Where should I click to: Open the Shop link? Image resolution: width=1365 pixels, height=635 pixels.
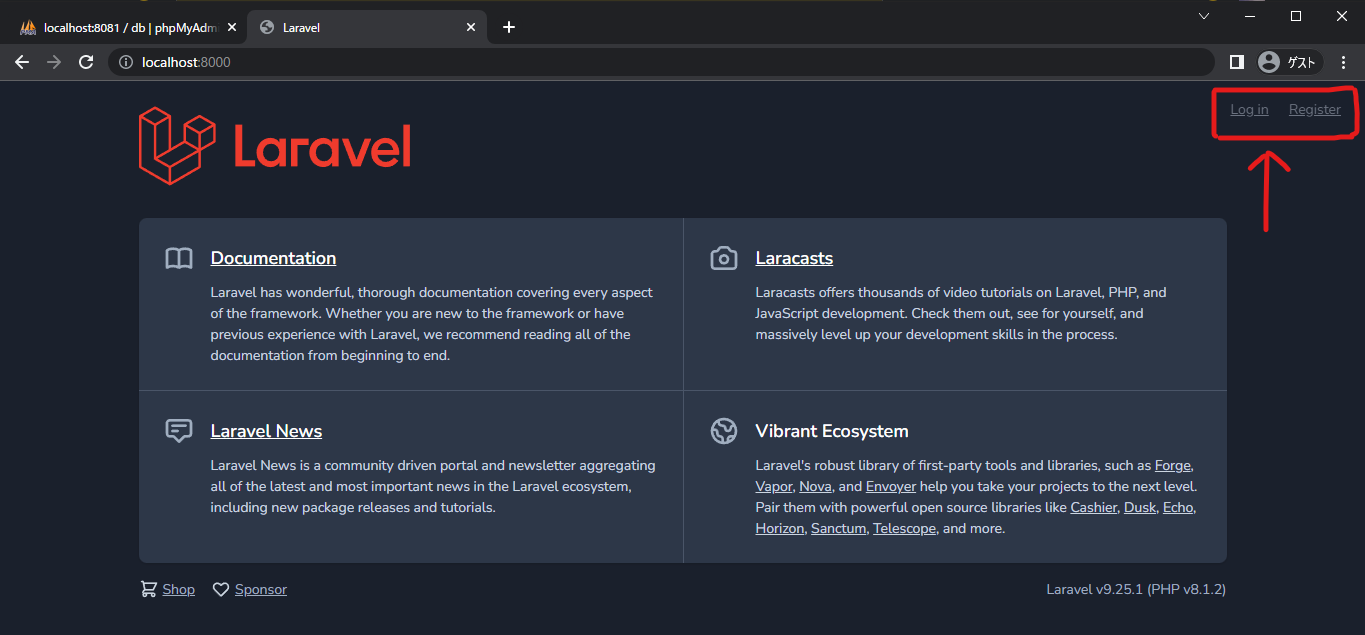click(x=178, y=589)
